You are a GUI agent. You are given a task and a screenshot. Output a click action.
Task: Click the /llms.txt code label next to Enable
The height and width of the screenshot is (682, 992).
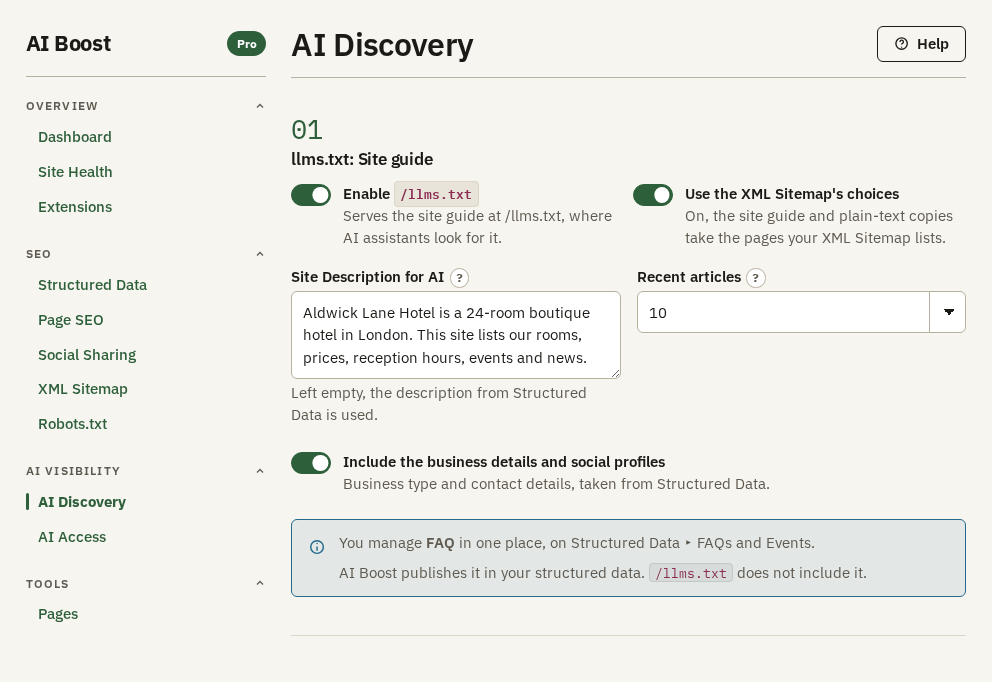(x=436, y=194)
